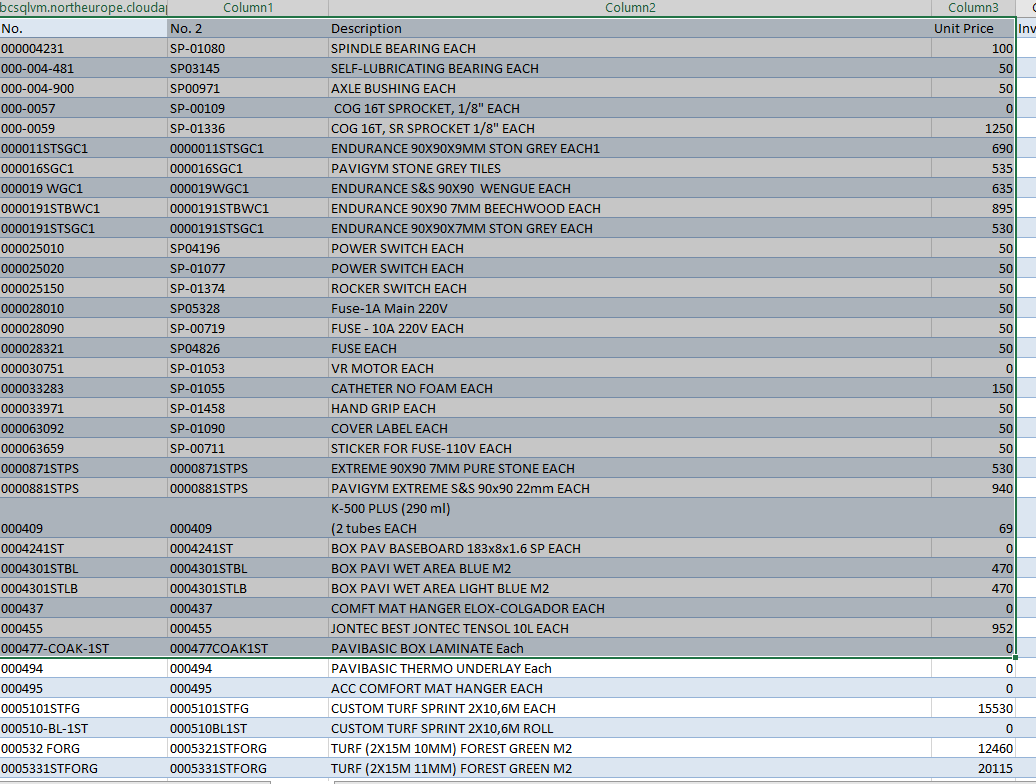Select 'PAVIGYM STONE GREY TILES' cell
The image size is (1036, 784).
630,168
